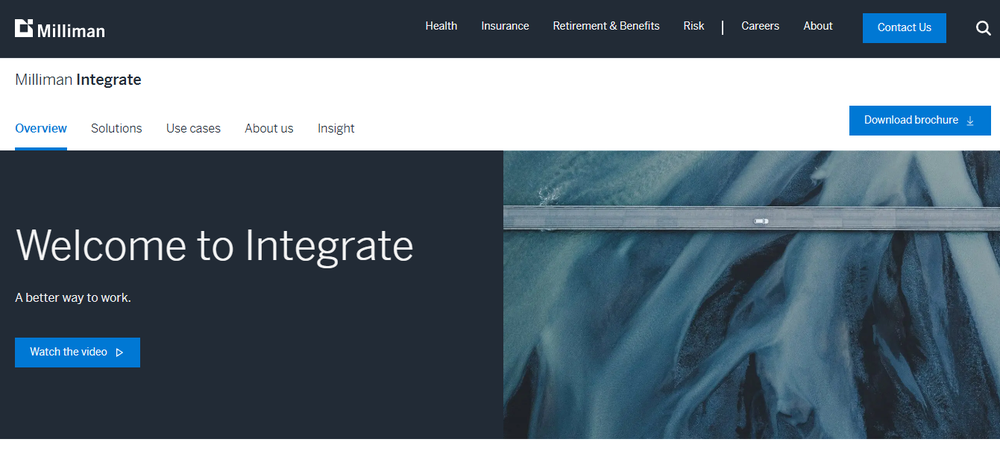The image size is (1000, 453).
Task: Go to the Careers page
Action: click(760, 26)
